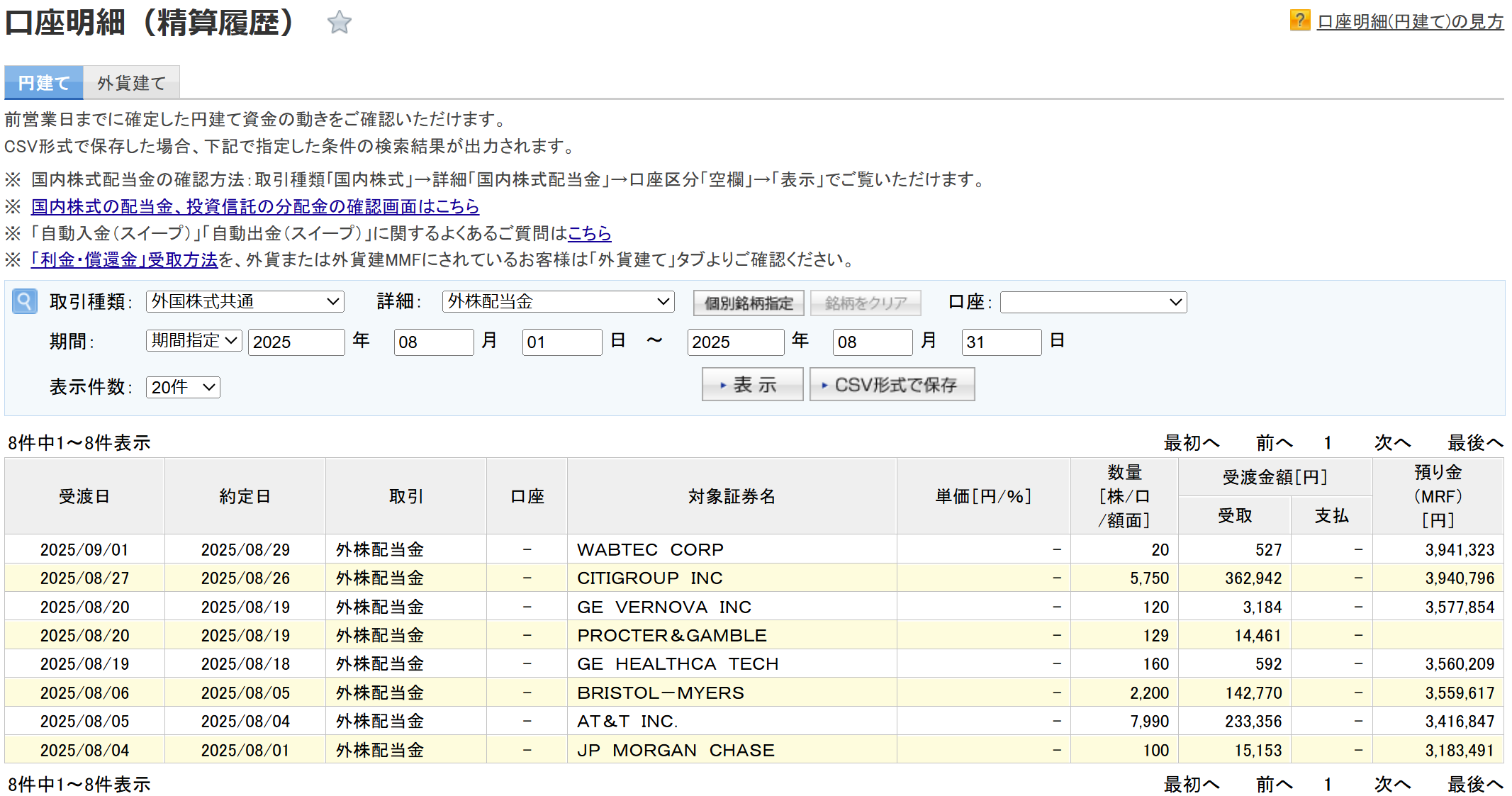The height and width of the screenshot is (796, 1512).
Task: Open the 表示件数 20件 dropdown
Action: pos(183,387)
